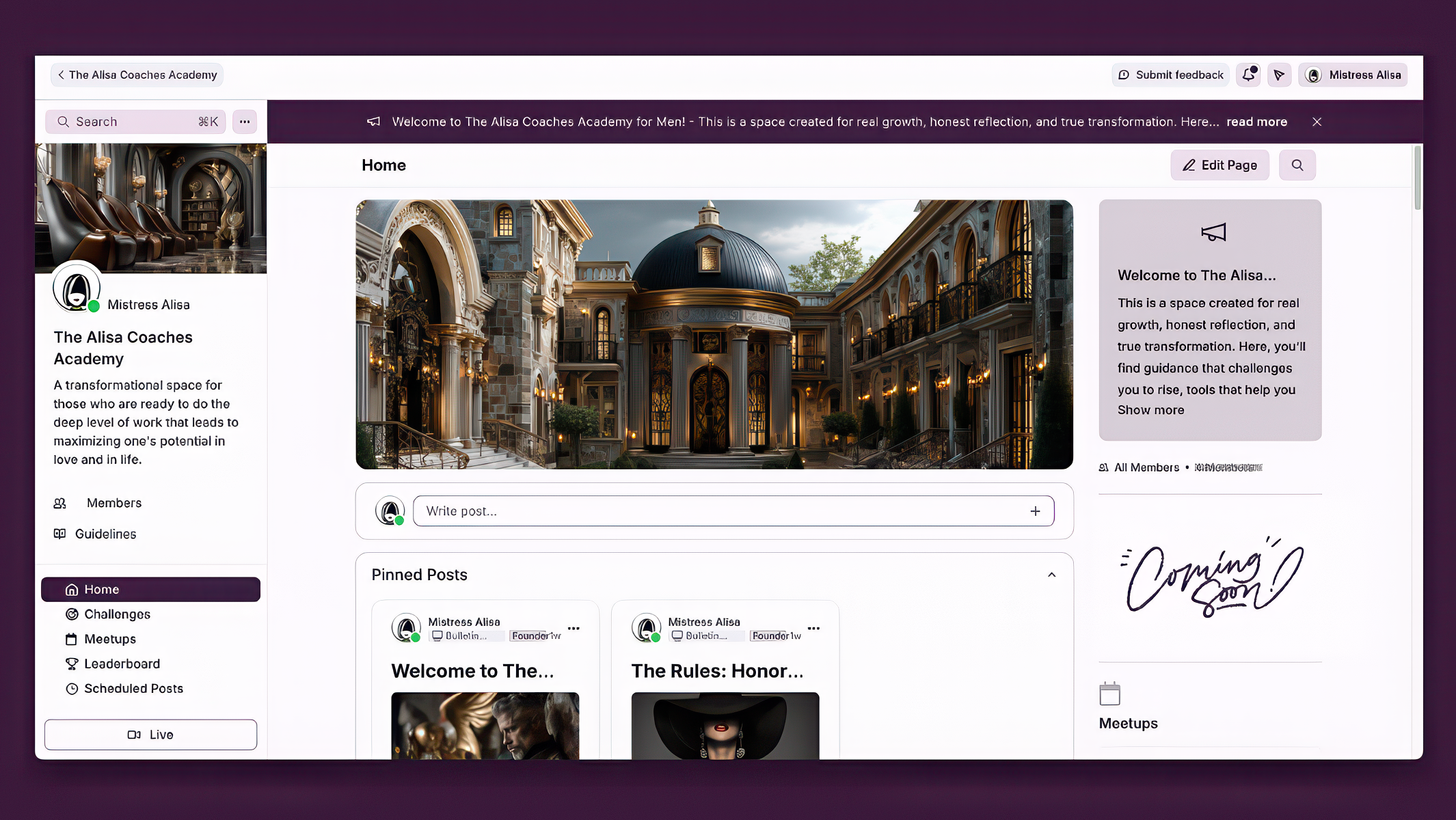Screen dimensions: 1456x820
Task: Click the search magnifier next to Edit Page
Action: [1297, 165]
